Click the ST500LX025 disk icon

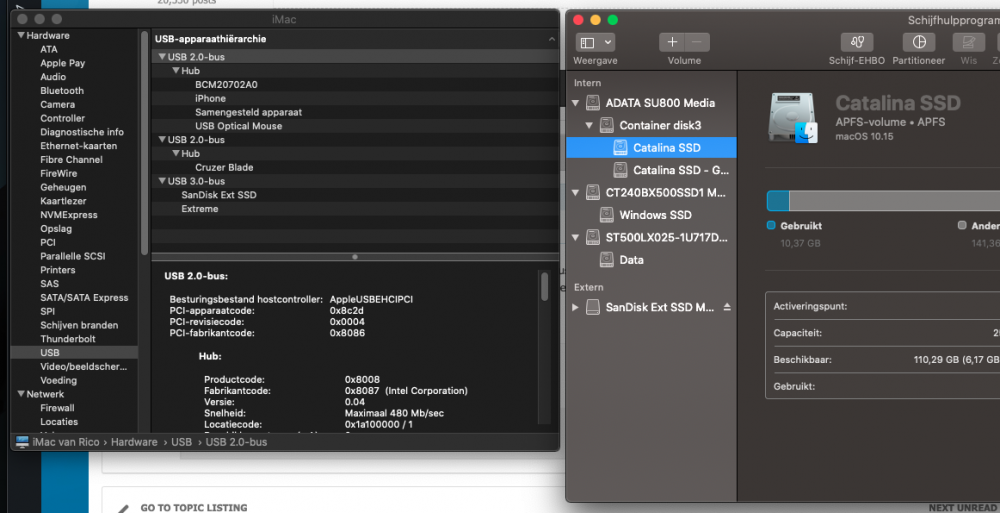tap(593, 237)
